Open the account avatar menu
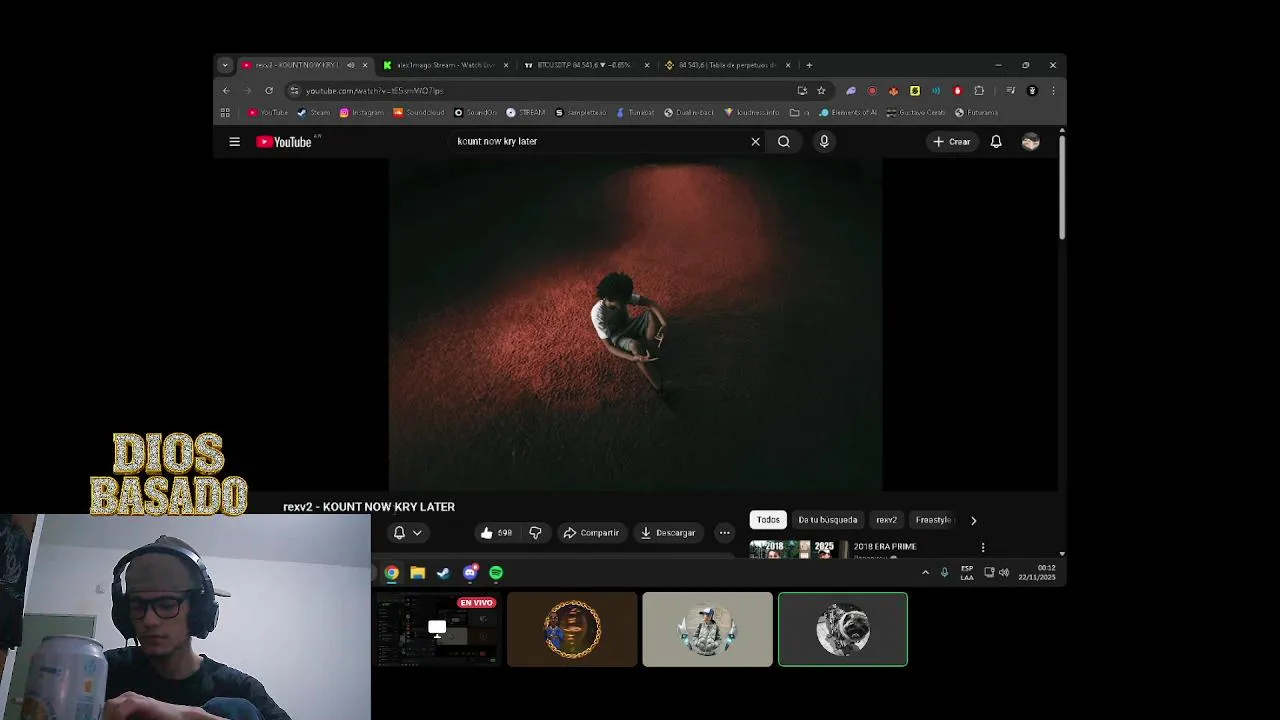1280x720 pixels. point(1031,142)
